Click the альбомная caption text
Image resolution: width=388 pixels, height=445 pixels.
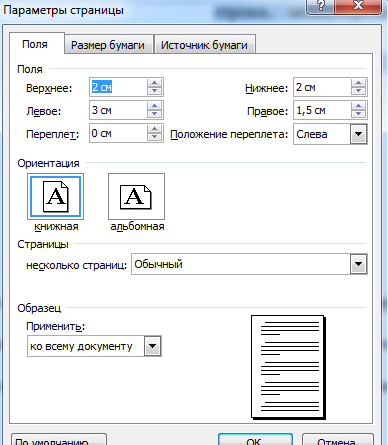[x=137, y=227]
